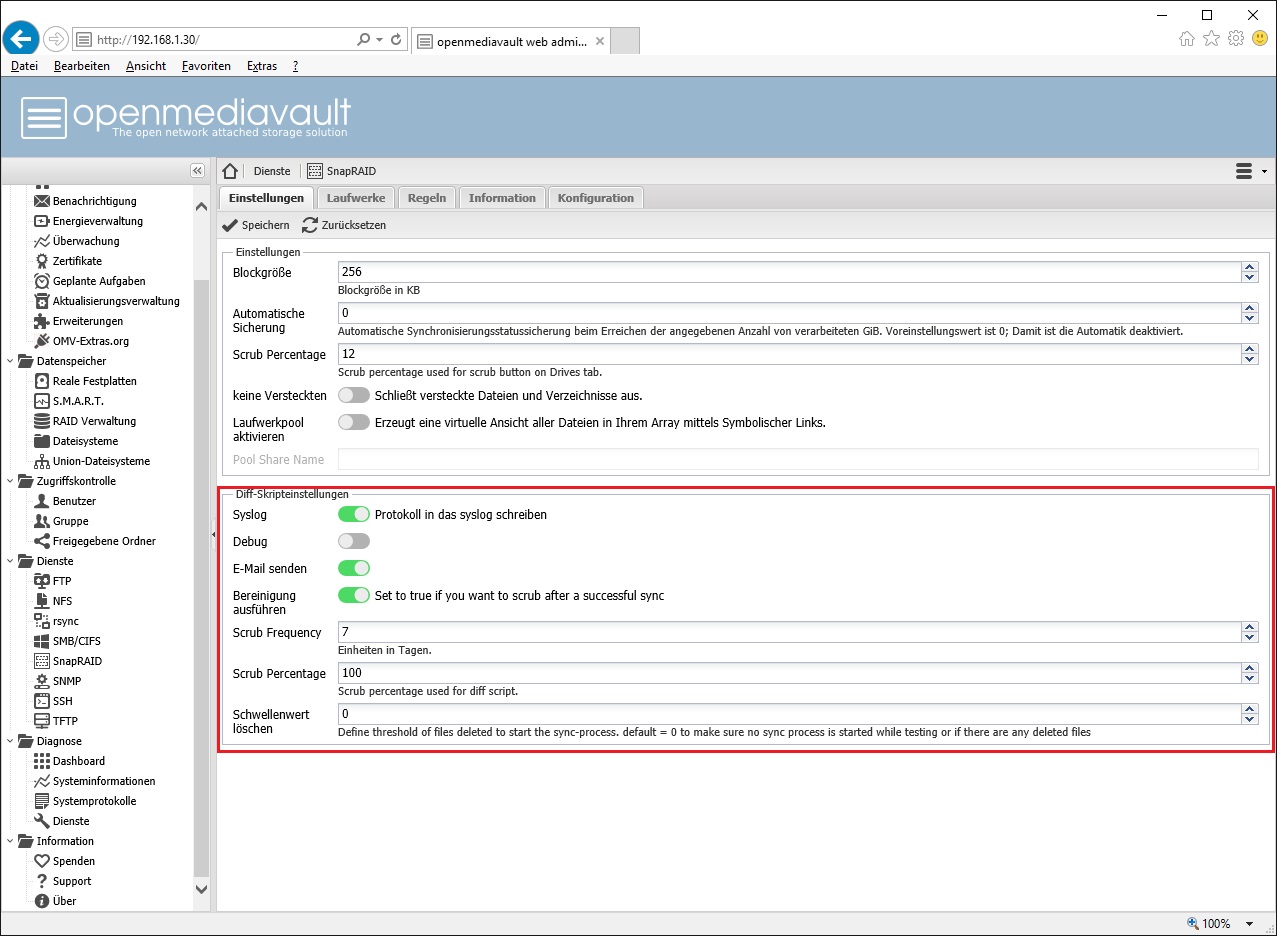Disable the 'E-Mail senden' toggle
Image resolution: width=1277 pixels, height=936 pixels.
click(354, 568)
